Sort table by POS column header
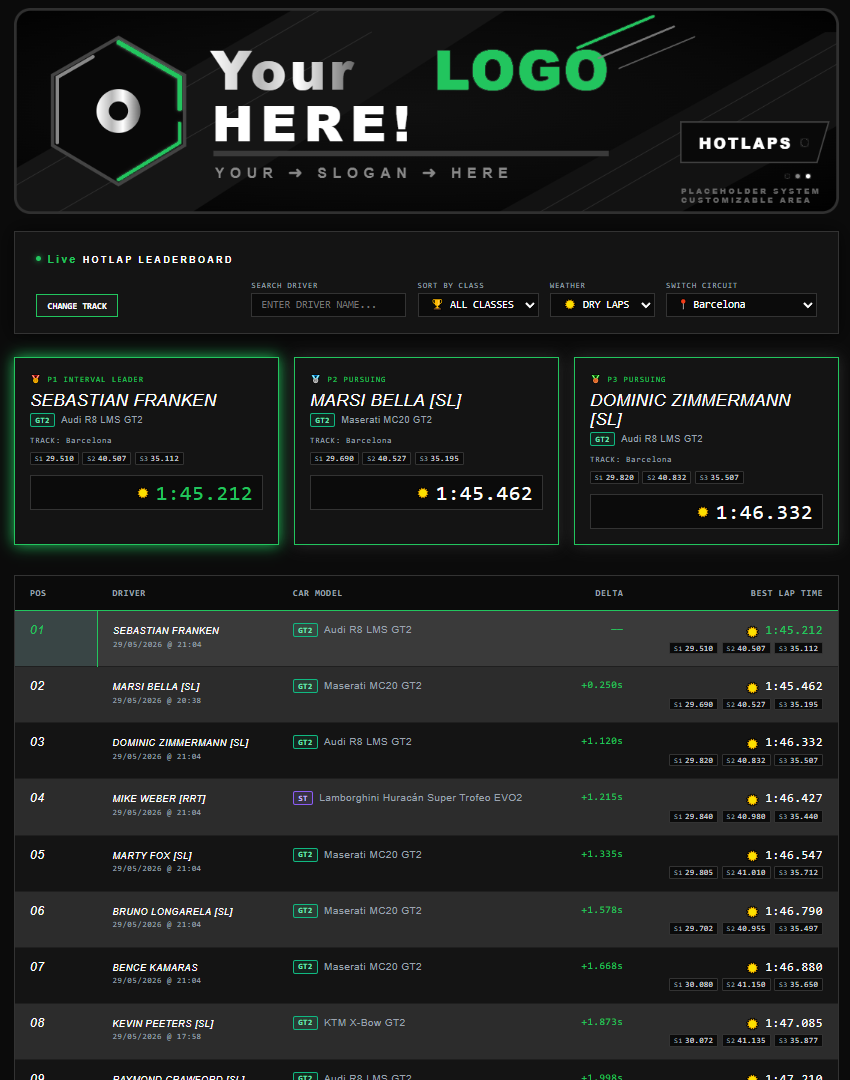The width and height of the screenshot is (850, 1080). coord(38,593)
